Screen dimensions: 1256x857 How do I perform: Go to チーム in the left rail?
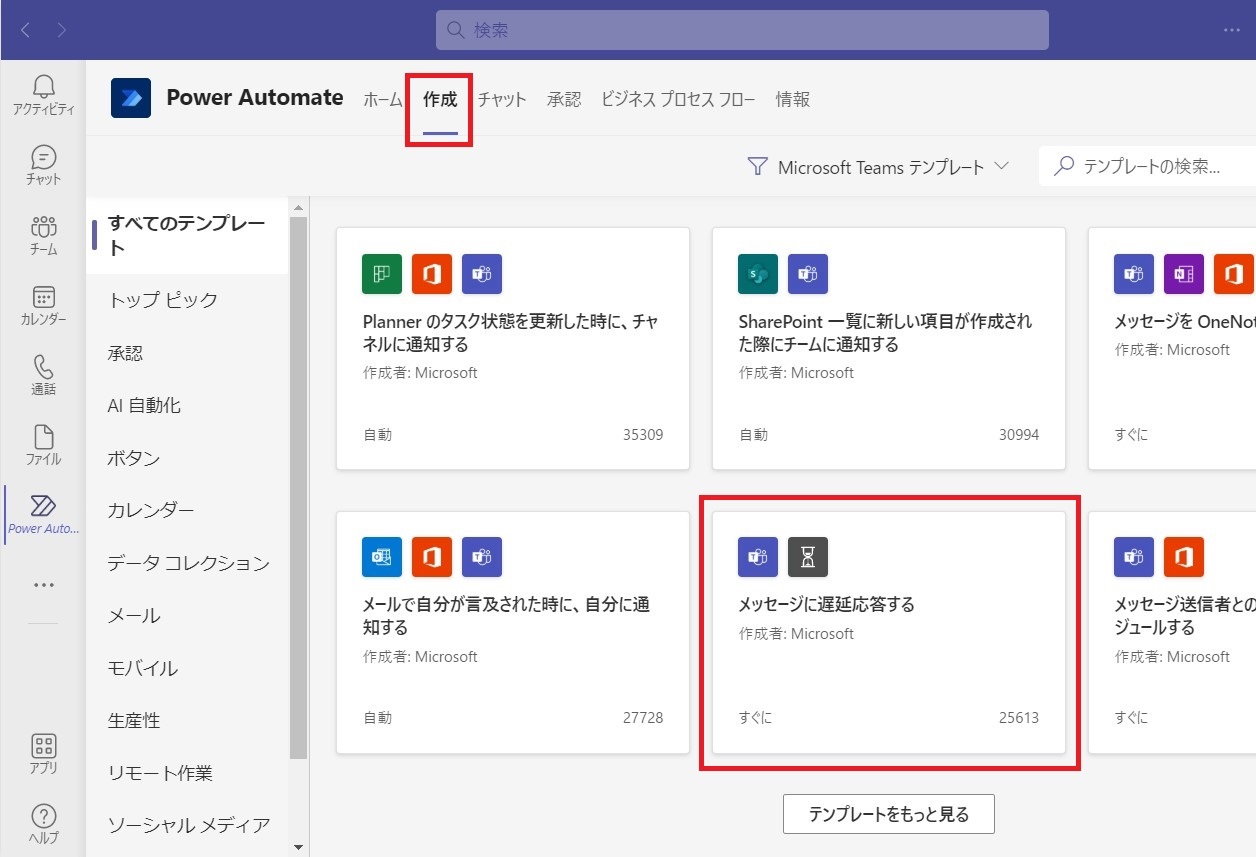click(43, 235)
